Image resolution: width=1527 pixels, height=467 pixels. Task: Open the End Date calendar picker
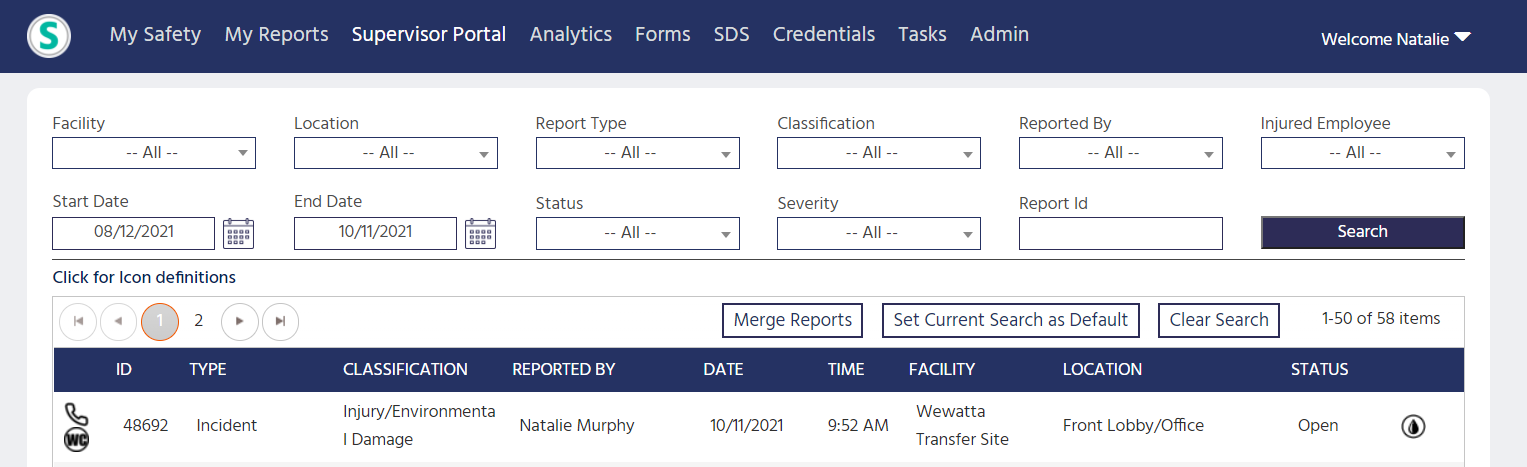pos(481,233)
